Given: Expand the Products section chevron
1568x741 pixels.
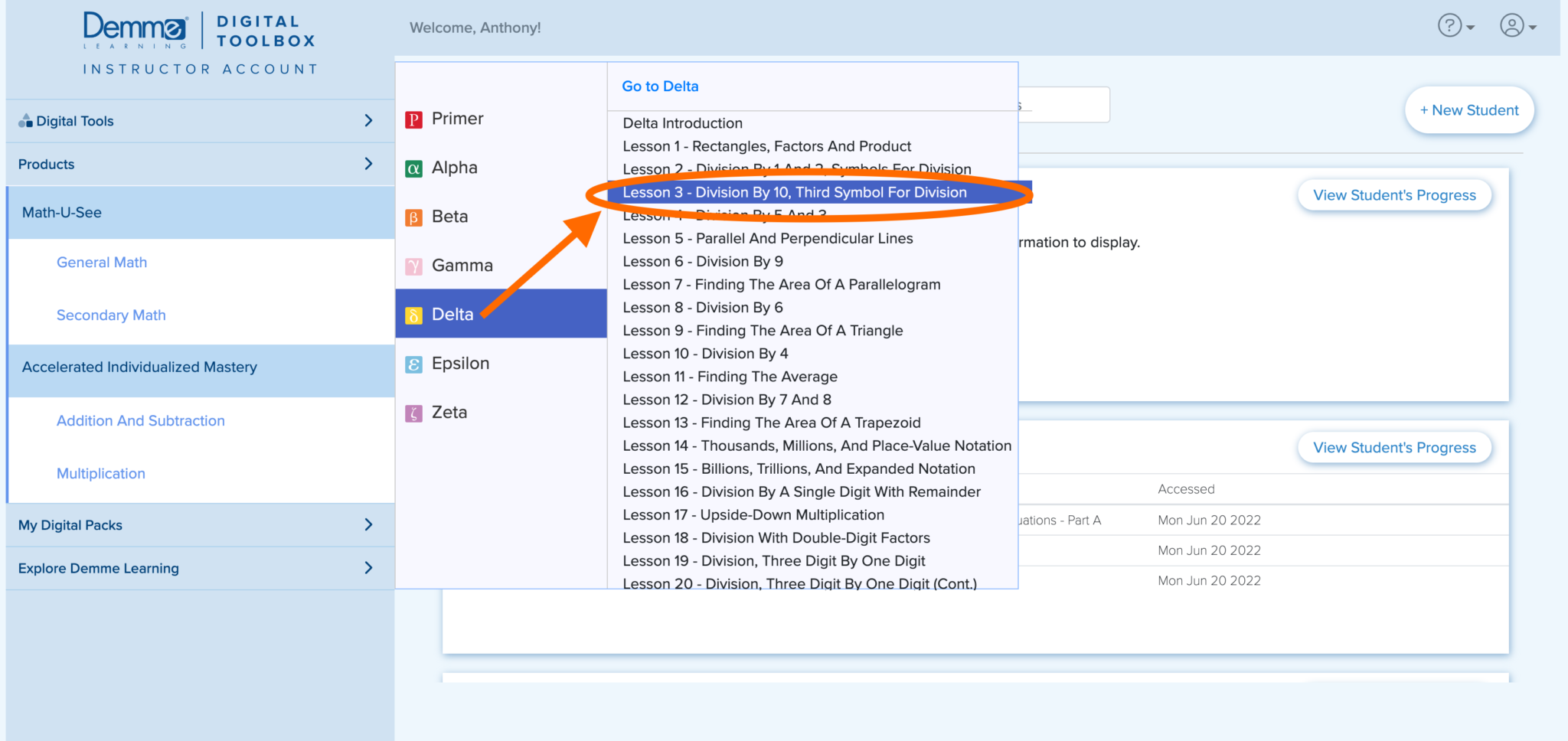Looking at the screenshot, I should [x=368, y=164].
